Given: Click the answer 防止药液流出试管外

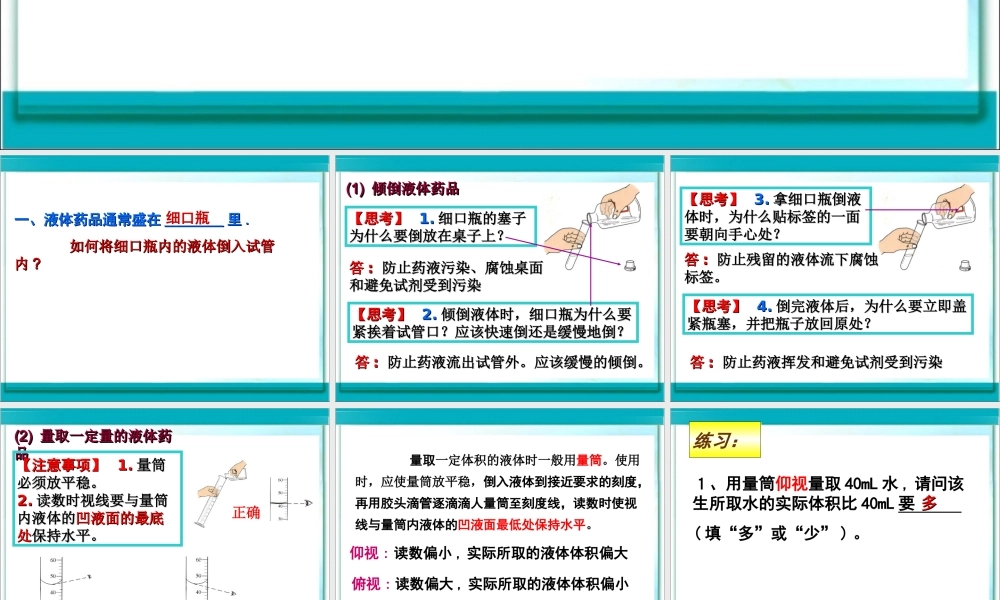Looking at the screenshot, I should pos(501,362).
